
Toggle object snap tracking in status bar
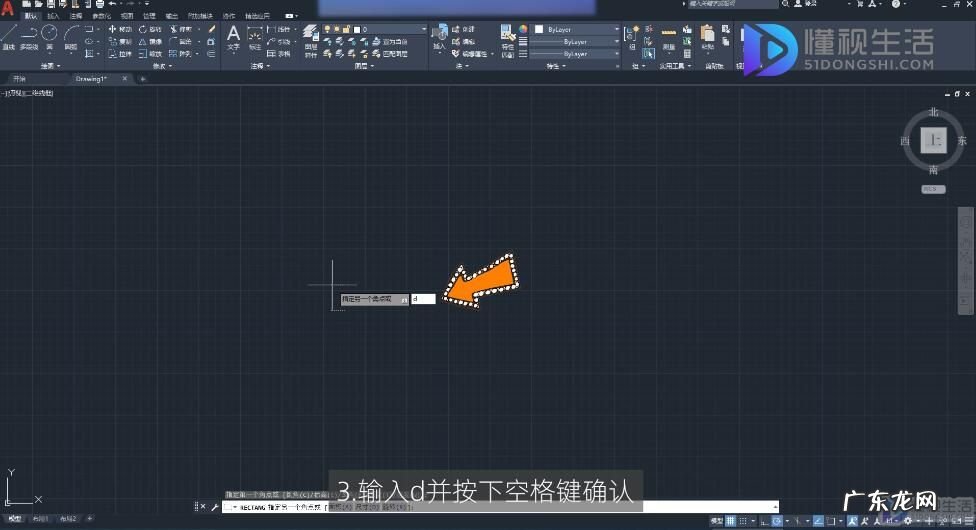[x=819, y=521]
